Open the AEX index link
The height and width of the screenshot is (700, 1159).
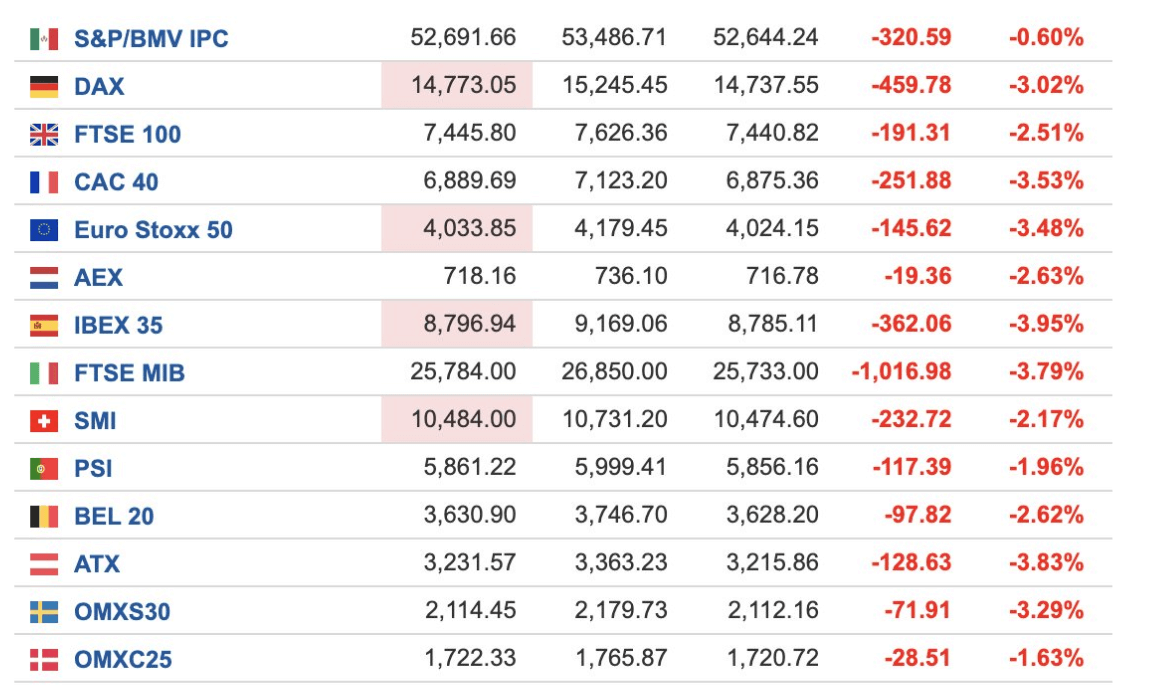pos(98,277)
